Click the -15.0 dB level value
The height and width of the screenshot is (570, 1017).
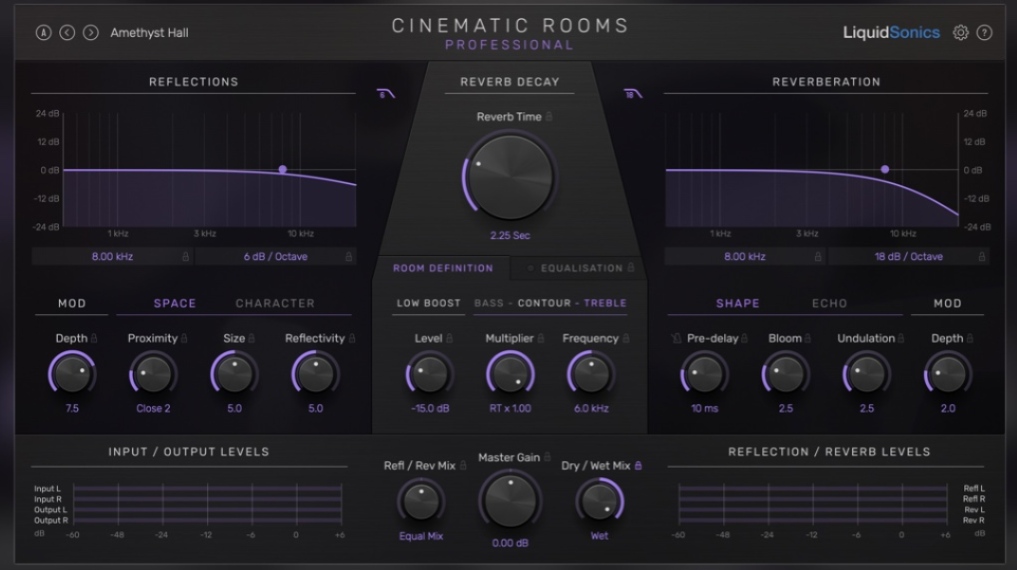tap(429, 409)
